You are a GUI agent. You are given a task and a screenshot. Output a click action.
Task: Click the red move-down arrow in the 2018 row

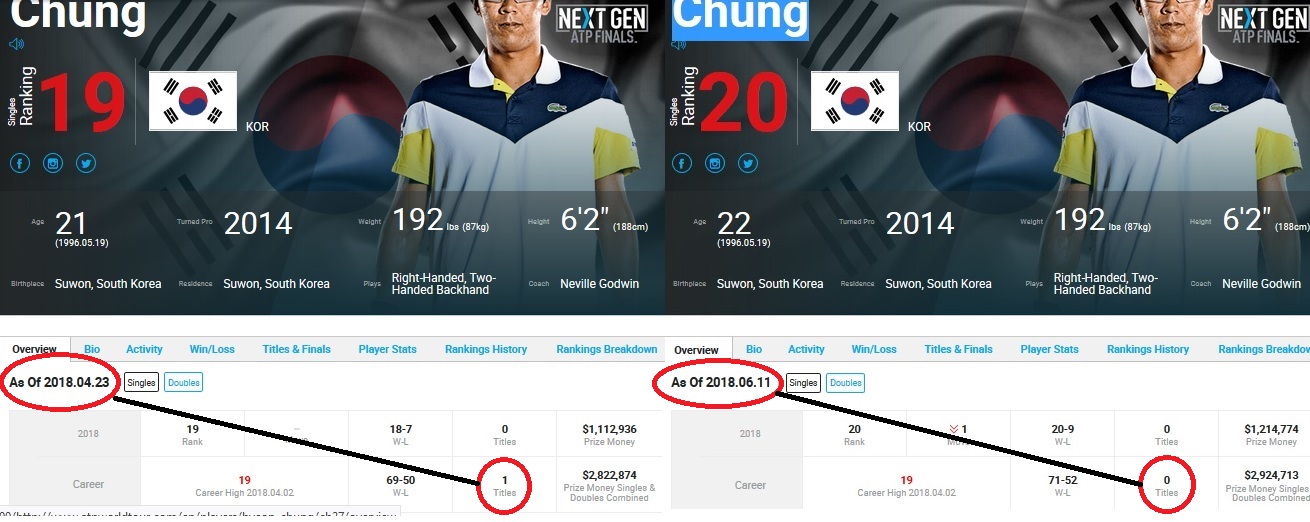tap(953, 429)
